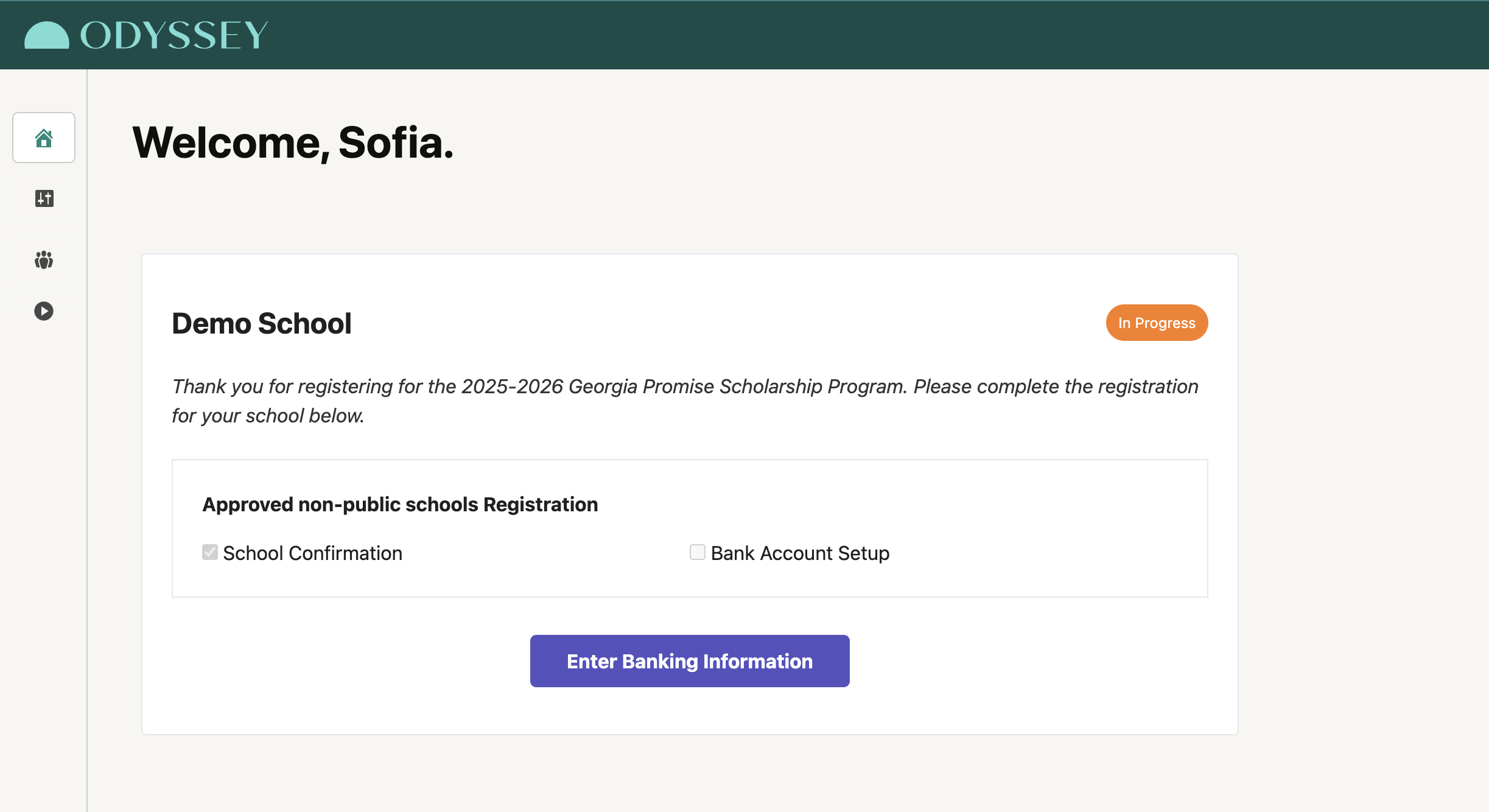Open the play circle sidebar icon
This screenshot has height=812, width=1489.
[x=44, y=311]
